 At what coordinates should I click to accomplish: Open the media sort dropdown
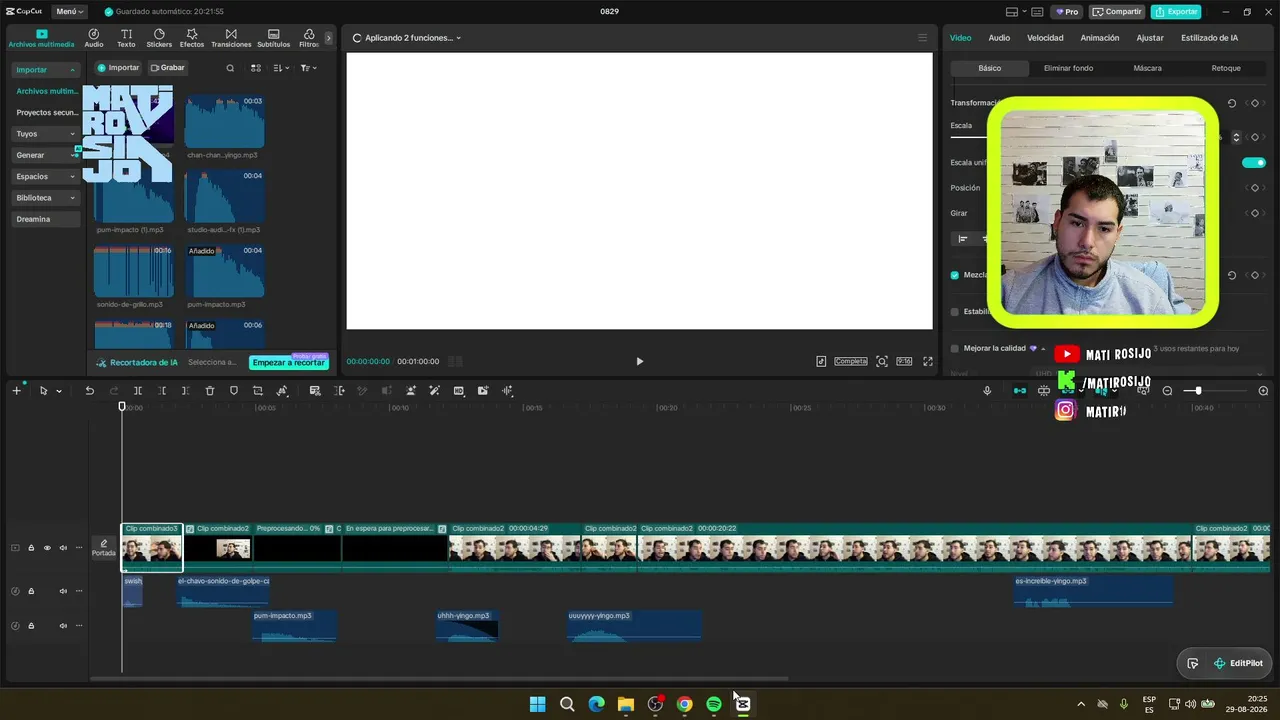click(281, 68)
